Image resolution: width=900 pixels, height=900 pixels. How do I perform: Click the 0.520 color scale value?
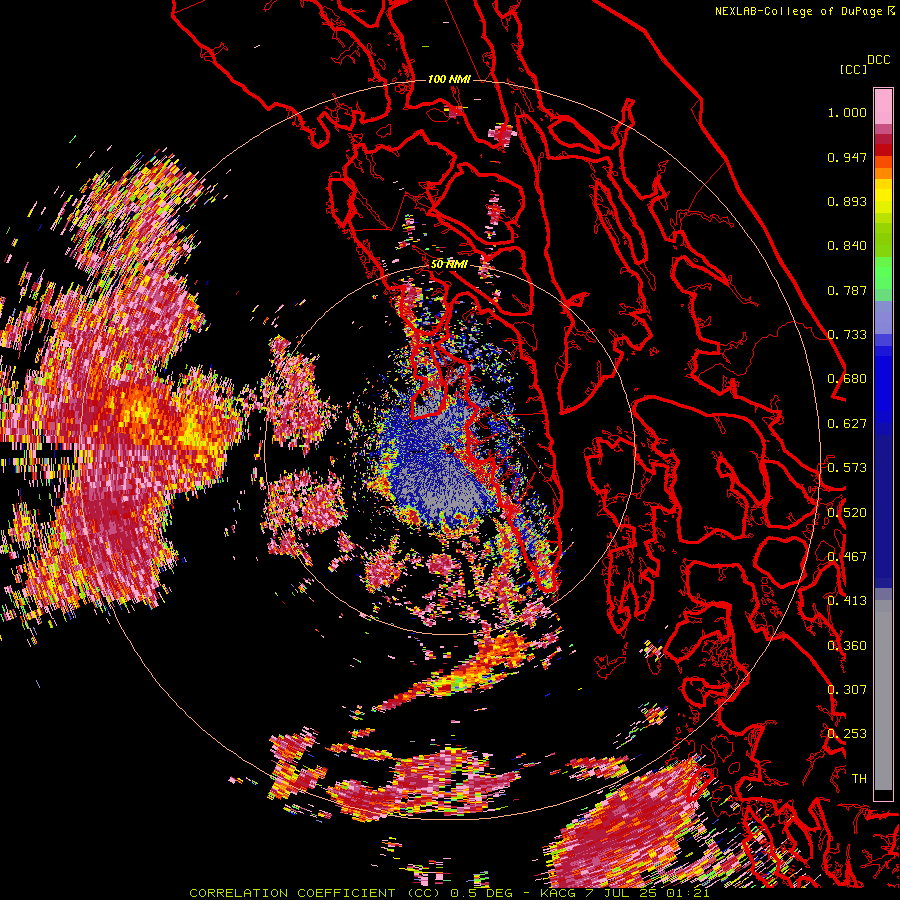(x=847, y=513)
